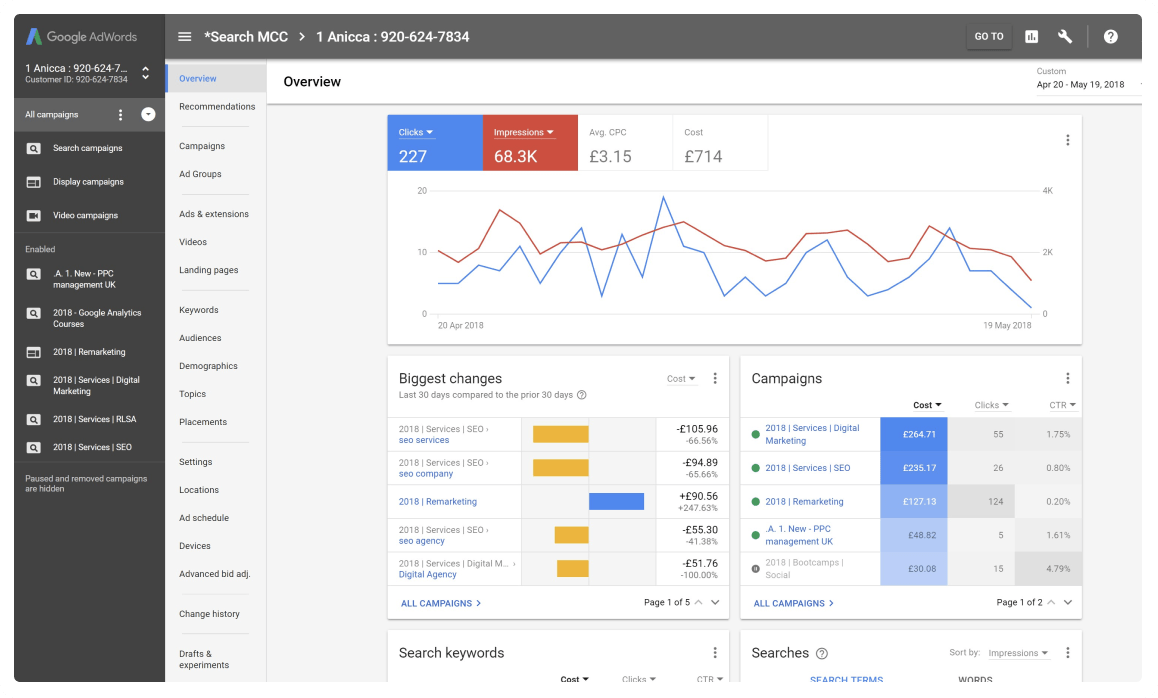Open the three-dot menu beside All campaigns
The width and height of the screenshot is (1158, 698).
(x=119, y=114)
